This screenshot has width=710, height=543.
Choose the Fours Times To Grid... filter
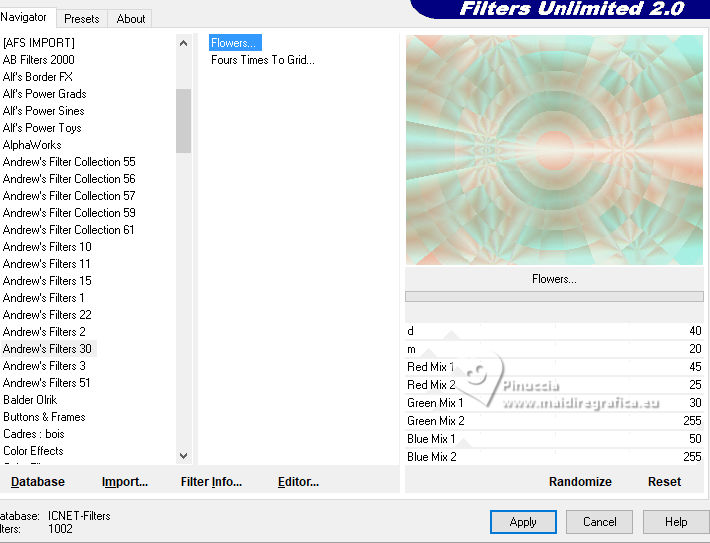click(x=263, y=60)
